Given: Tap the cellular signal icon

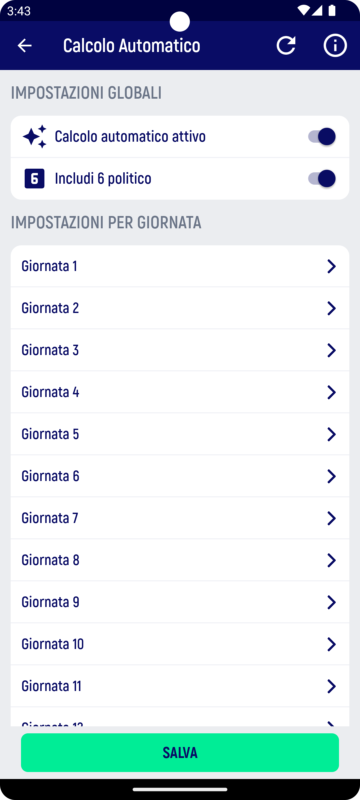Looking at the screenshot, I should click(318, 10).
